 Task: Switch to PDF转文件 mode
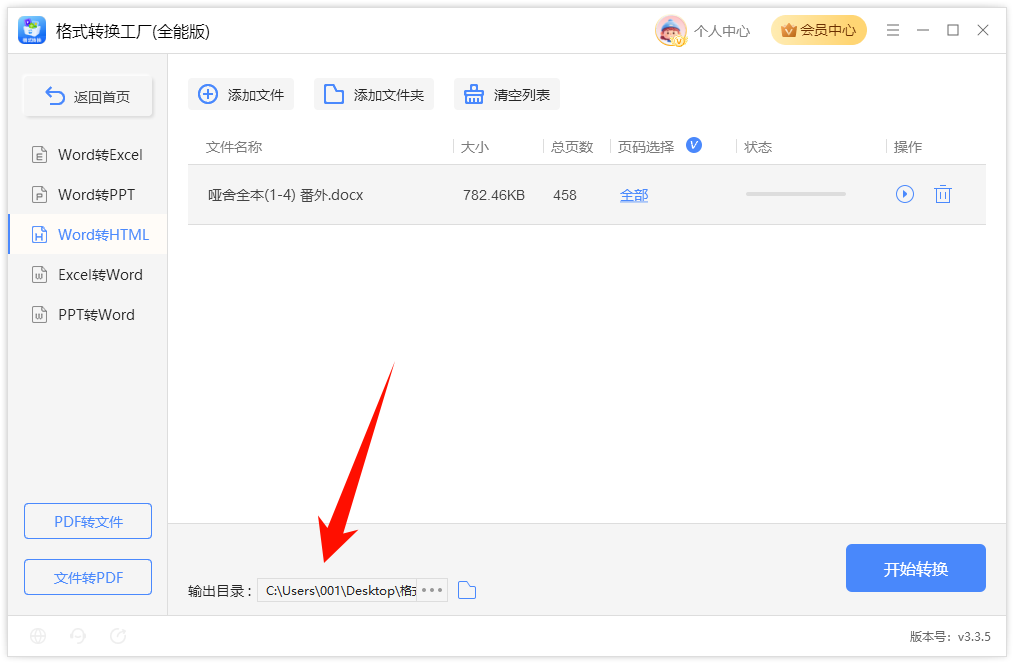click(x=88, y=521)
